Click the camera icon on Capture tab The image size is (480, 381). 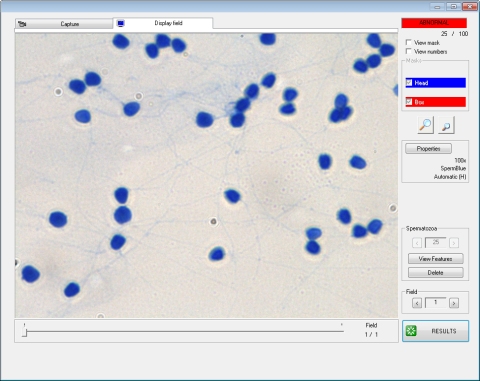(x=22, y=24)
